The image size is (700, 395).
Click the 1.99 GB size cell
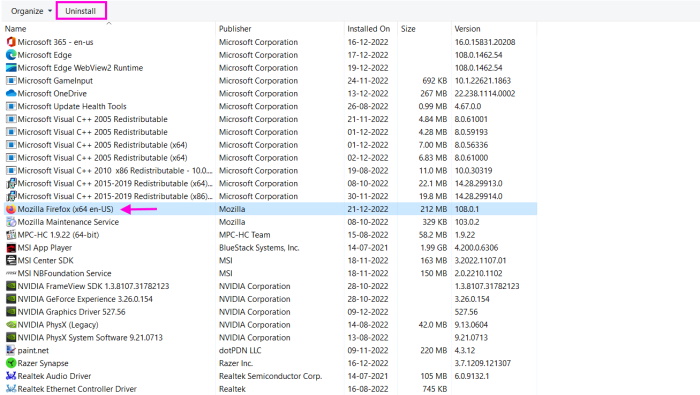[433, 248]
